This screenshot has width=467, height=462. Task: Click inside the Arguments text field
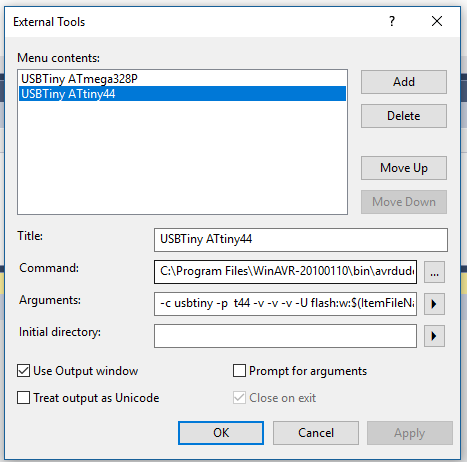click(x=285, y=304)
